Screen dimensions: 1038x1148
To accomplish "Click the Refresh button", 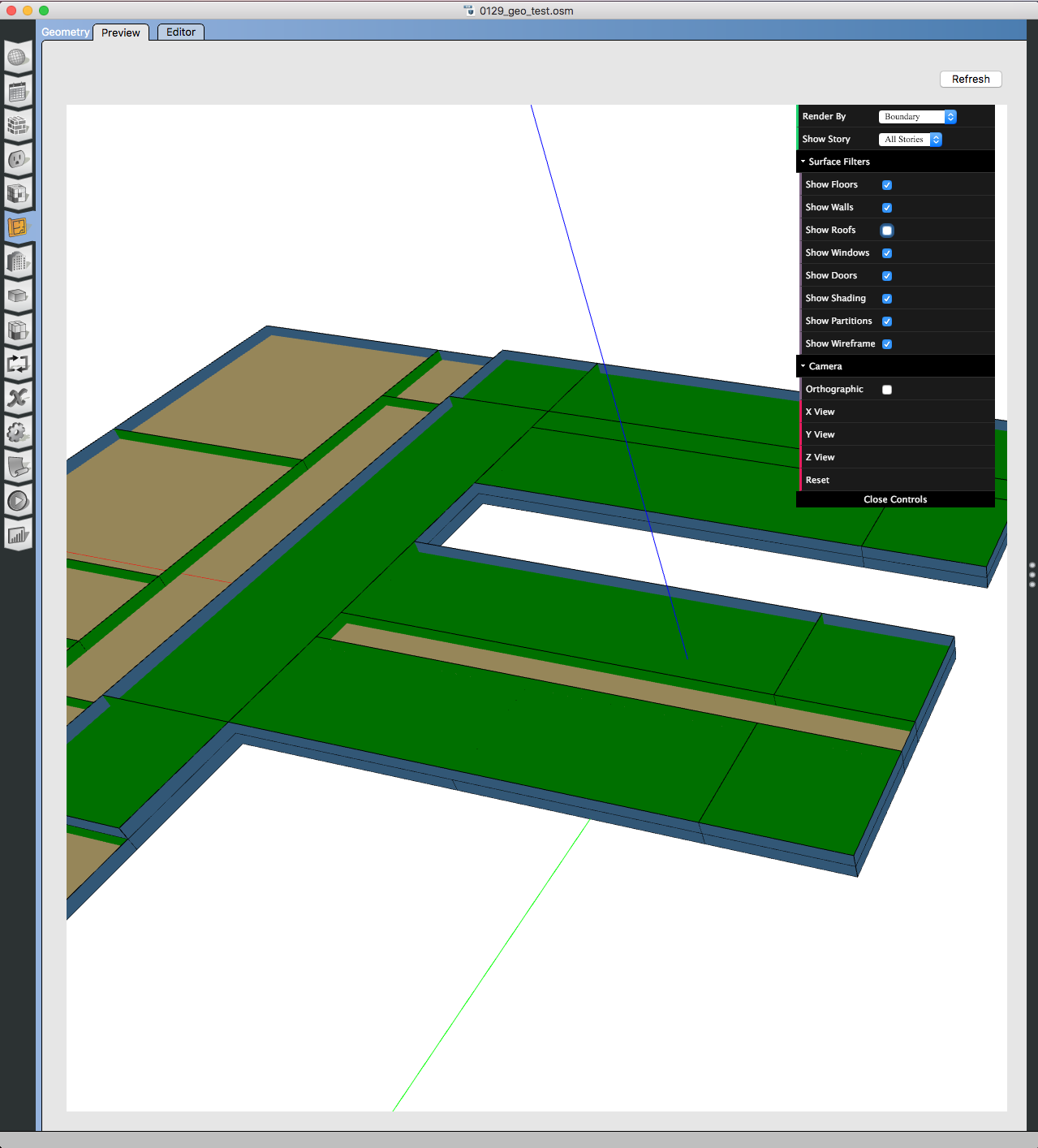I will (x=970, y=79).
